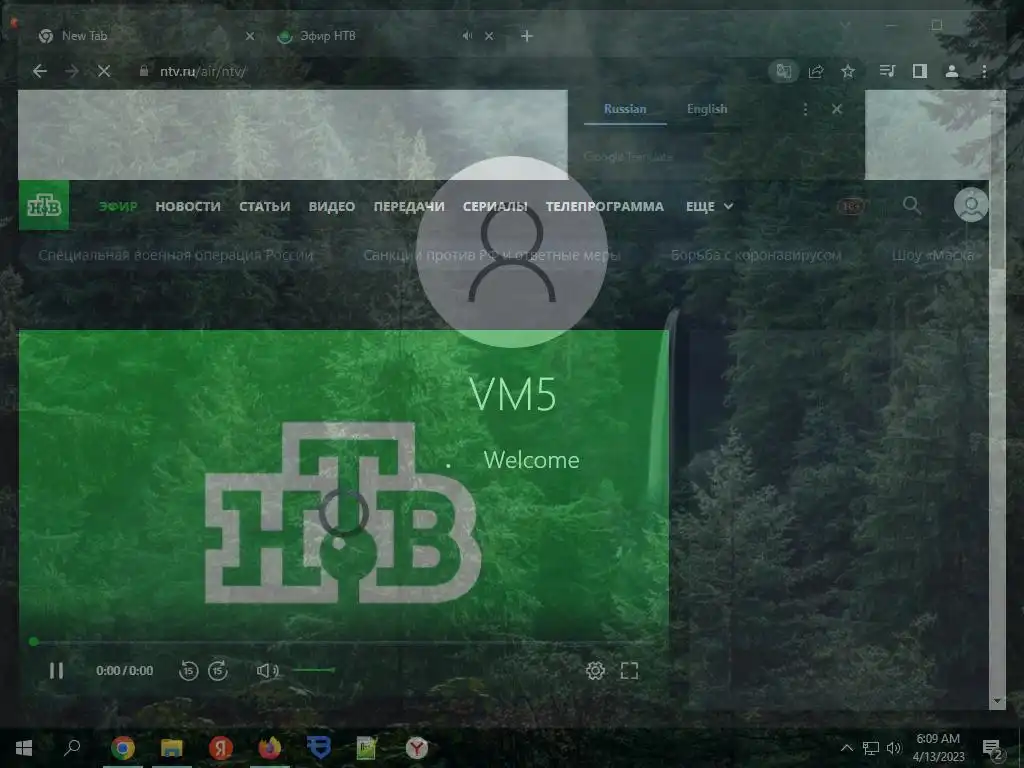The height and width of the screenshot is (768, 1024).
Task: Open Yandex app from taskbar
Action: 221,748
